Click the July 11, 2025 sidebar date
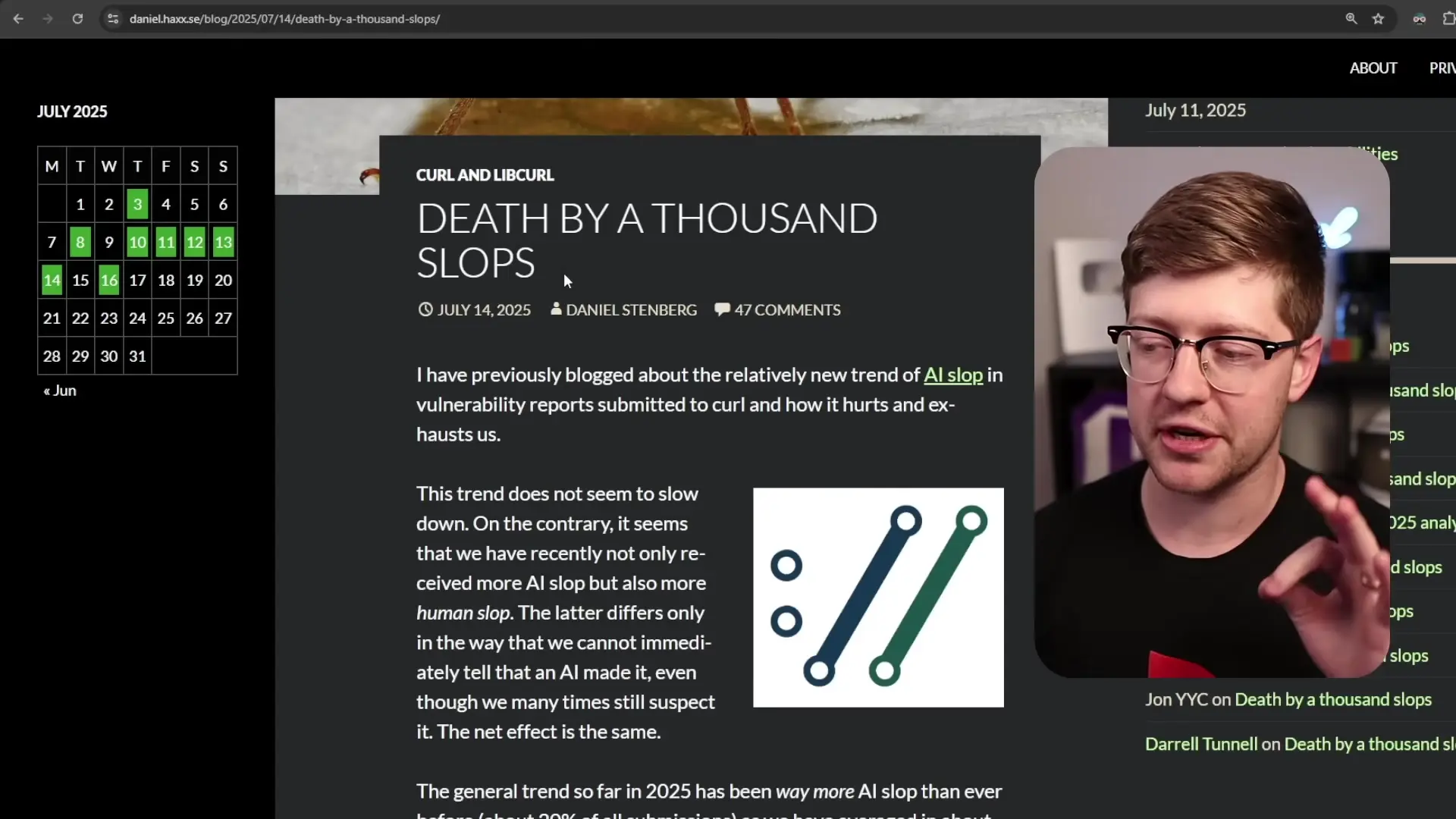 [x=1195, y=111]
